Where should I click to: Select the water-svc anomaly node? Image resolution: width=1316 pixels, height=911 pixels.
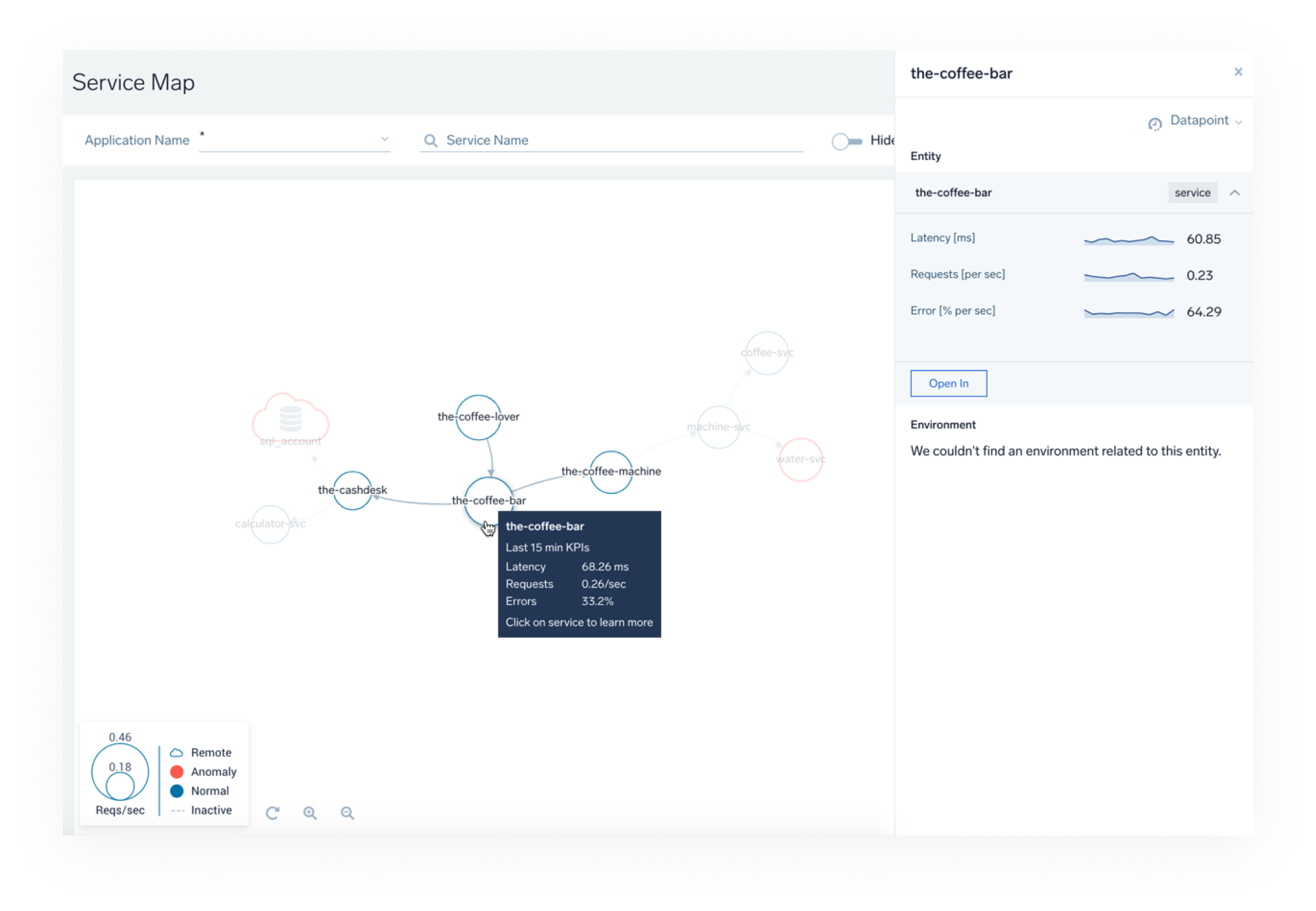tap(800, 459)
